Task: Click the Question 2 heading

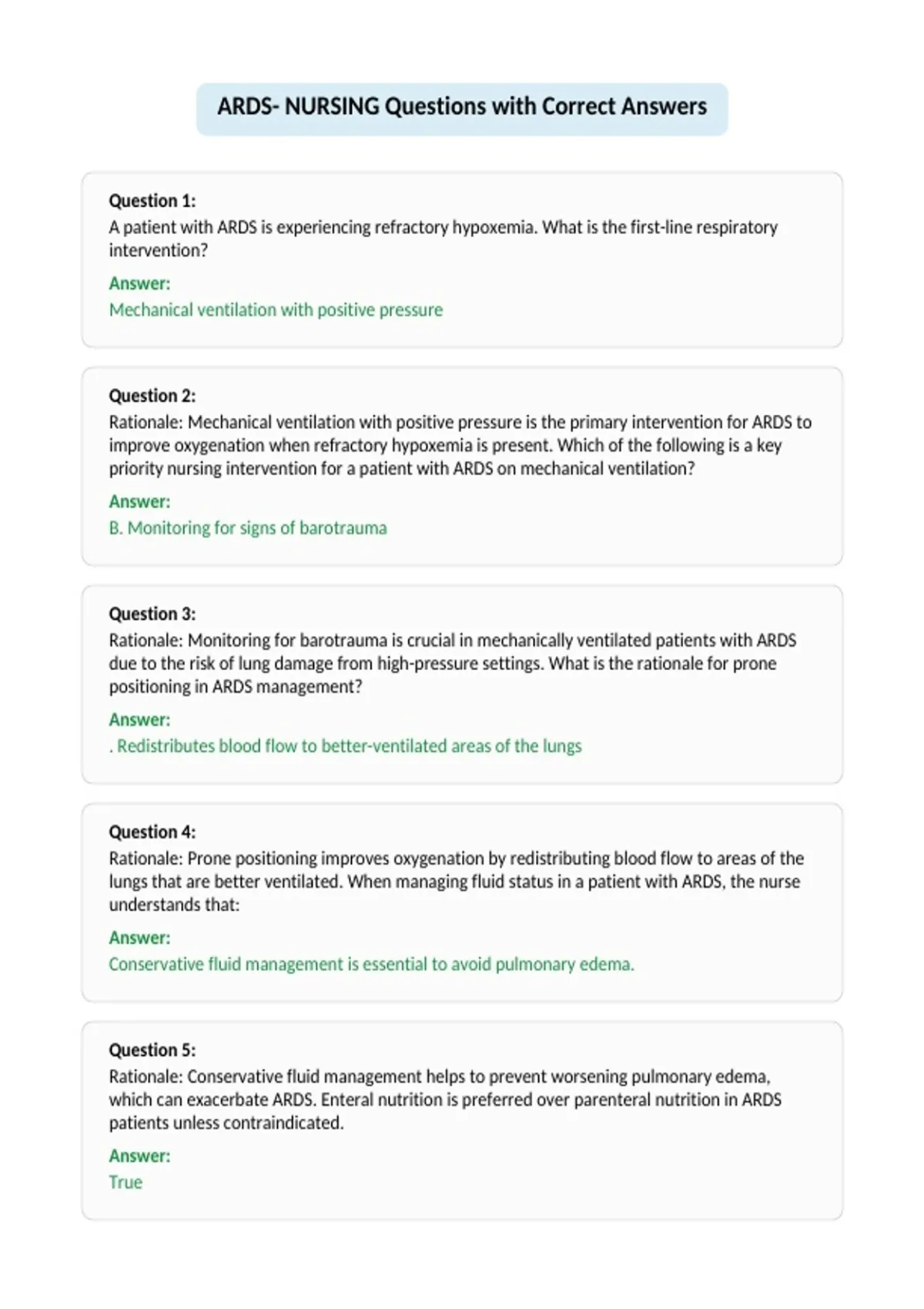Action: pos(152,396)
